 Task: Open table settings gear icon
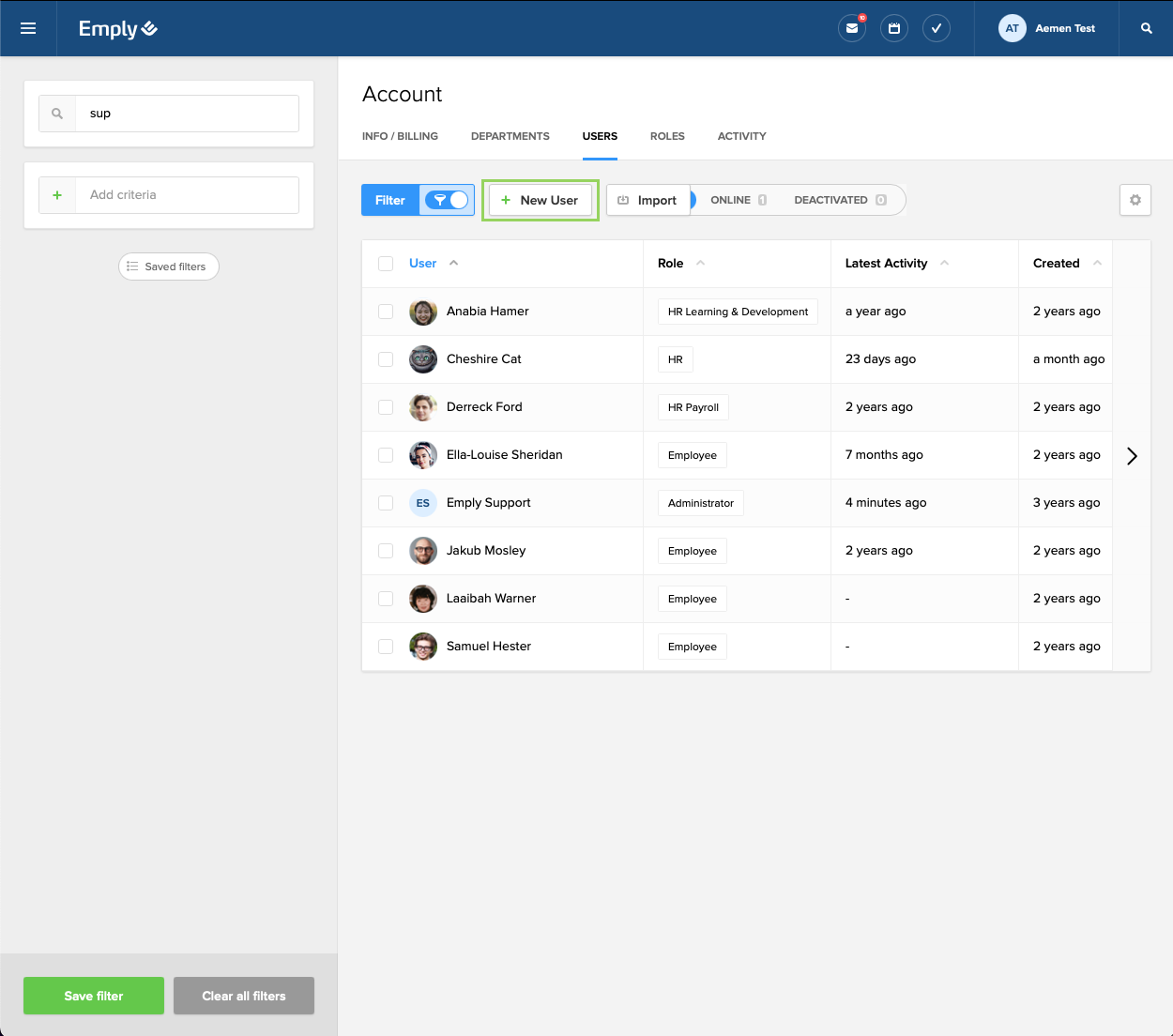[x=1135, y=200]
